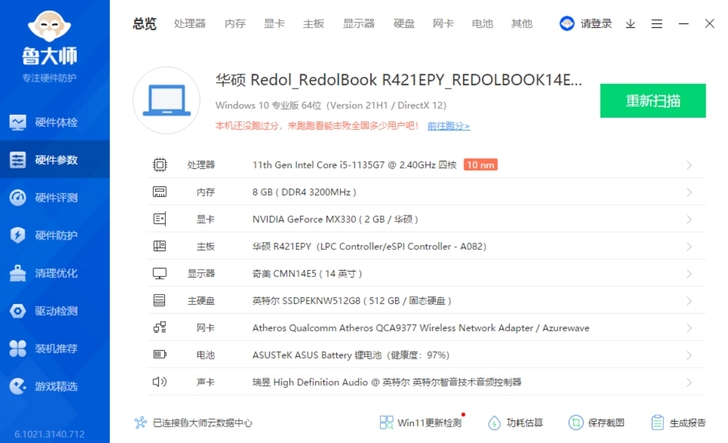Expand the 声卡 row chevron
728x443 pixels.
689,382
